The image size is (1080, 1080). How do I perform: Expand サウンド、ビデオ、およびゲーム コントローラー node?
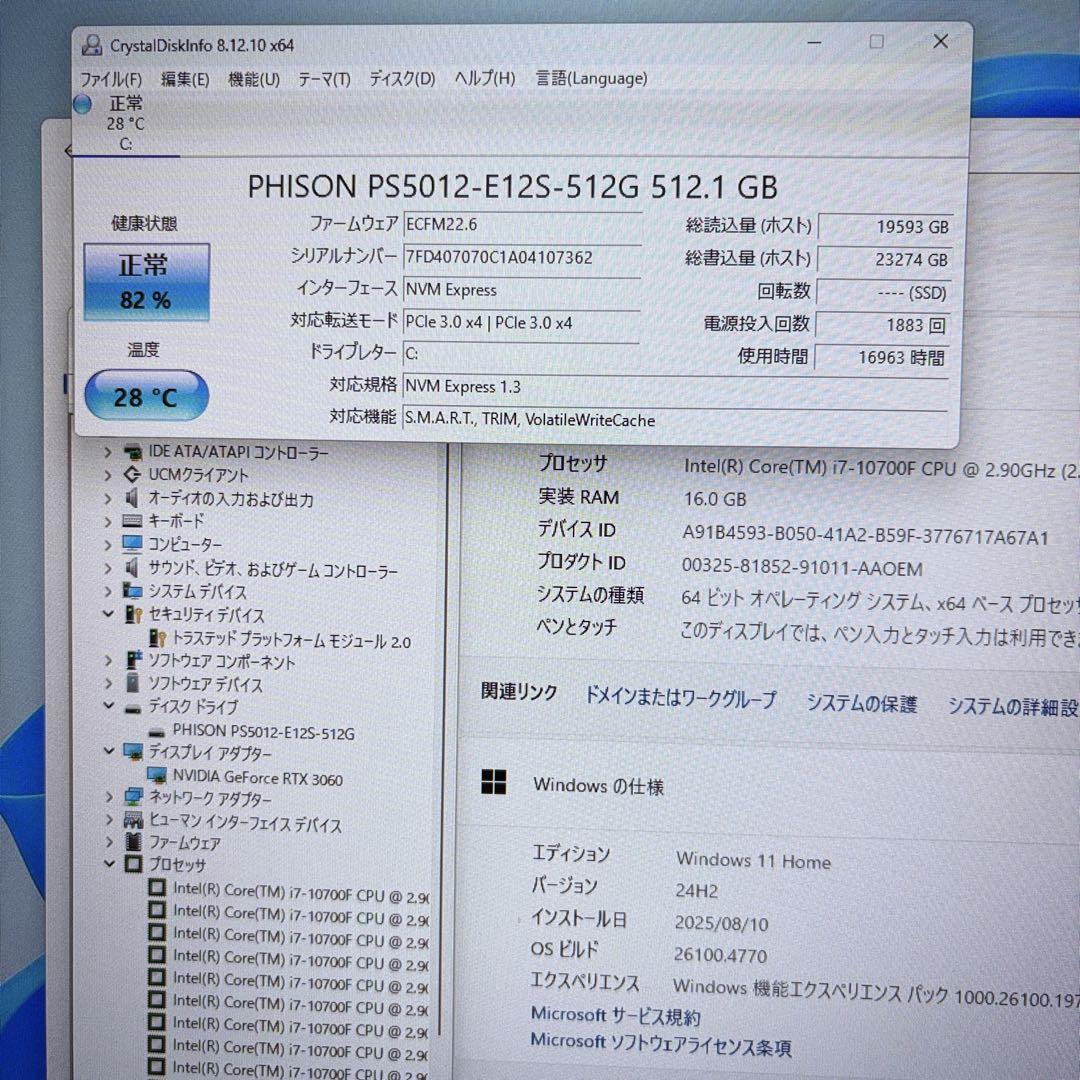click(x=108, y=569)
